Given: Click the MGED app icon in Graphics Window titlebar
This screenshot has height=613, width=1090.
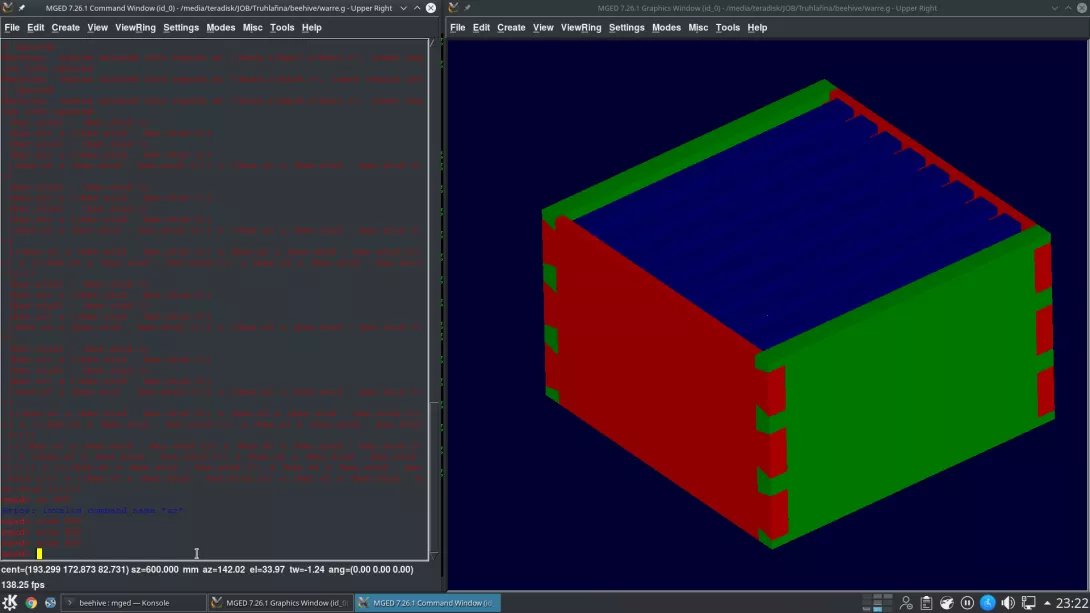Looking at the screenshot, I should click(x=454, y=8).
